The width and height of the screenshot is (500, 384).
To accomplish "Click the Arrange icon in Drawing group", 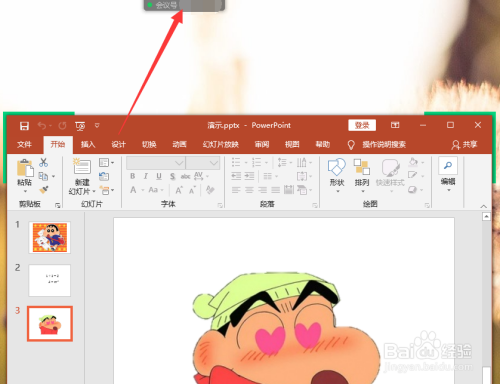I will pos(362,167).
